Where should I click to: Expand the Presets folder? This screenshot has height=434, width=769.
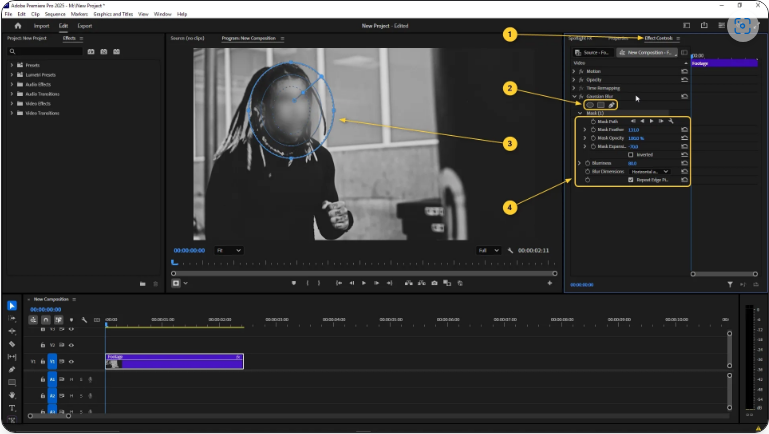(x=11, y=65)
